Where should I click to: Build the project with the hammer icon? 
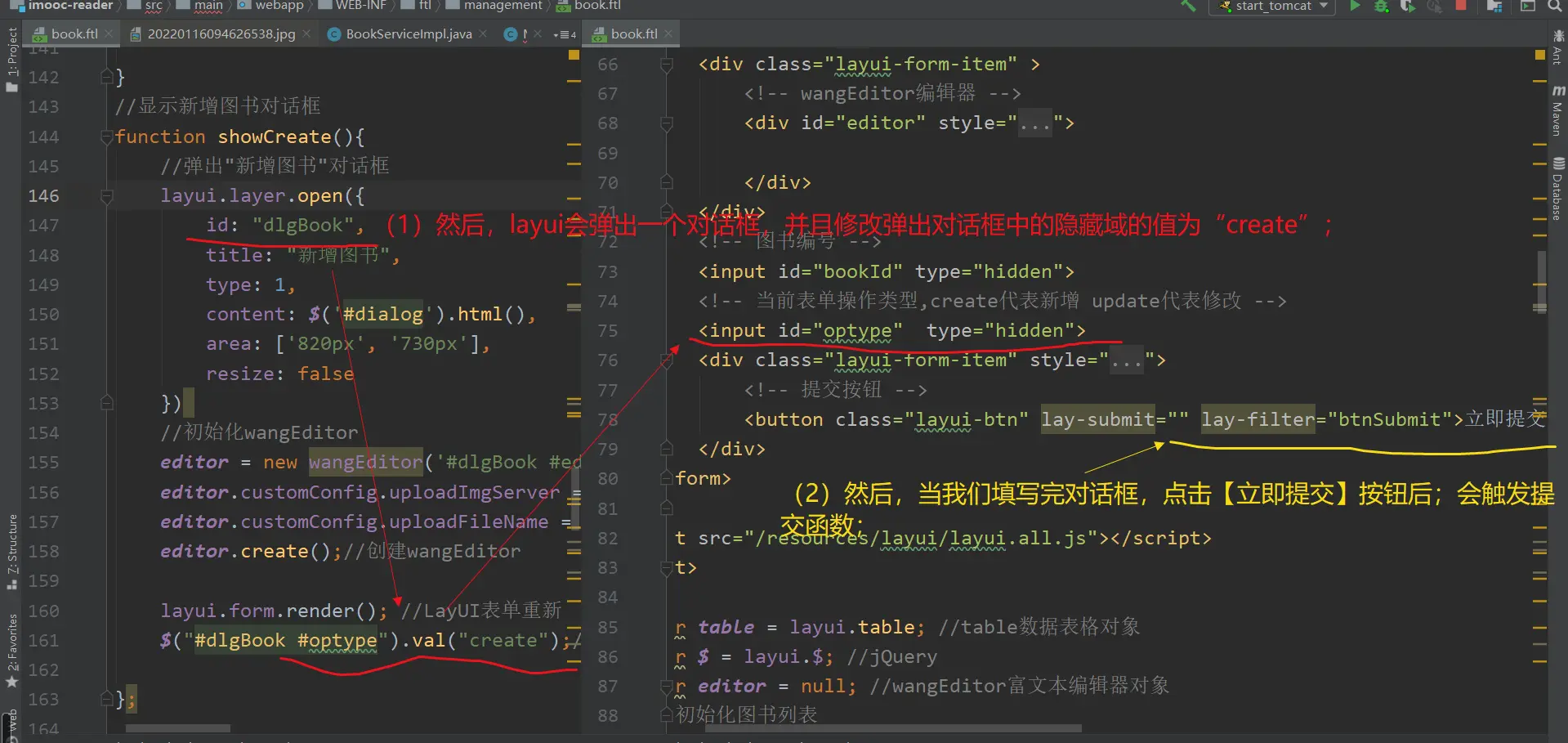coord(1188,6)
